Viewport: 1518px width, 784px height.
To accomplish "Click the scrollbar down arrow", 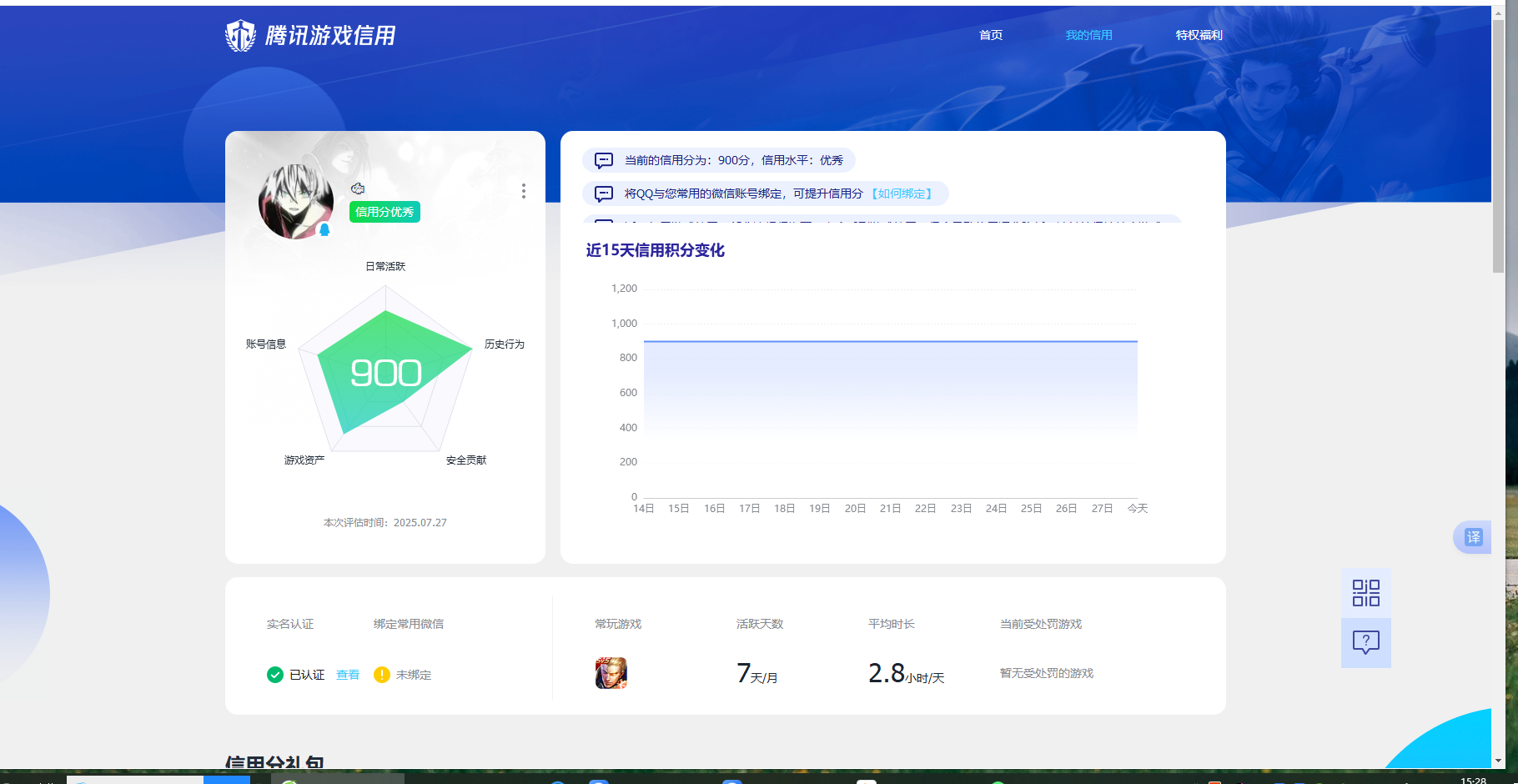I will click(1499, 761).
